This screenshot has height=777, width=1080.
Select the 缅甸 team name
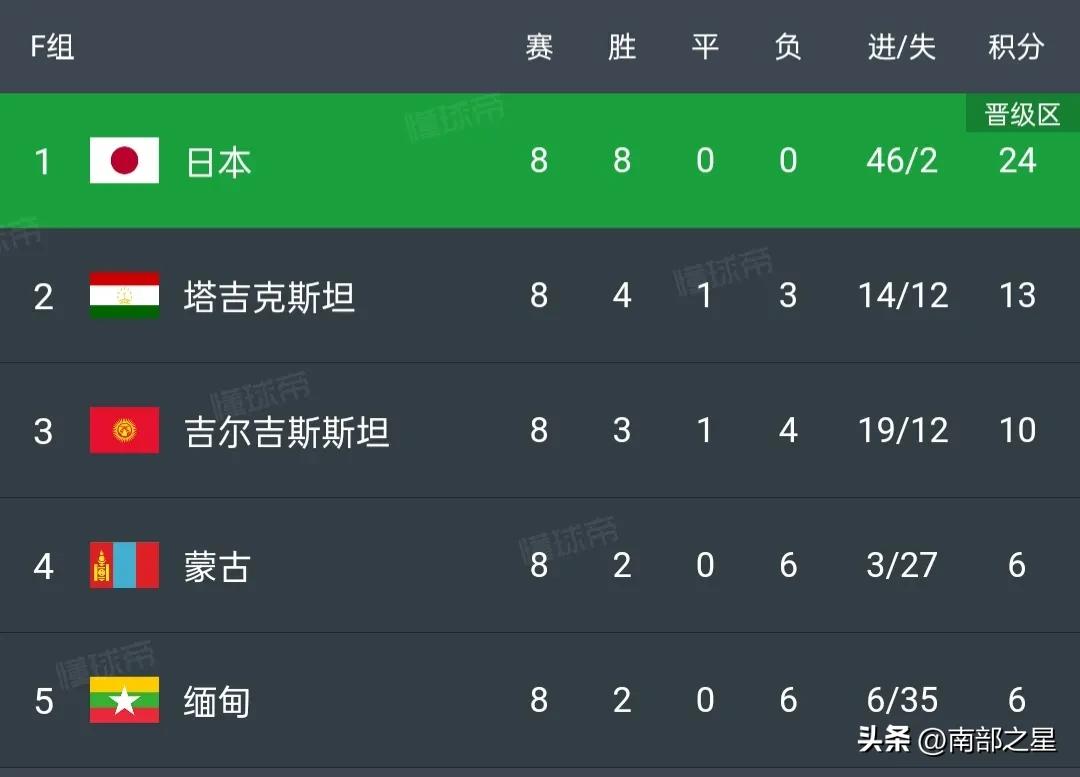216,701
